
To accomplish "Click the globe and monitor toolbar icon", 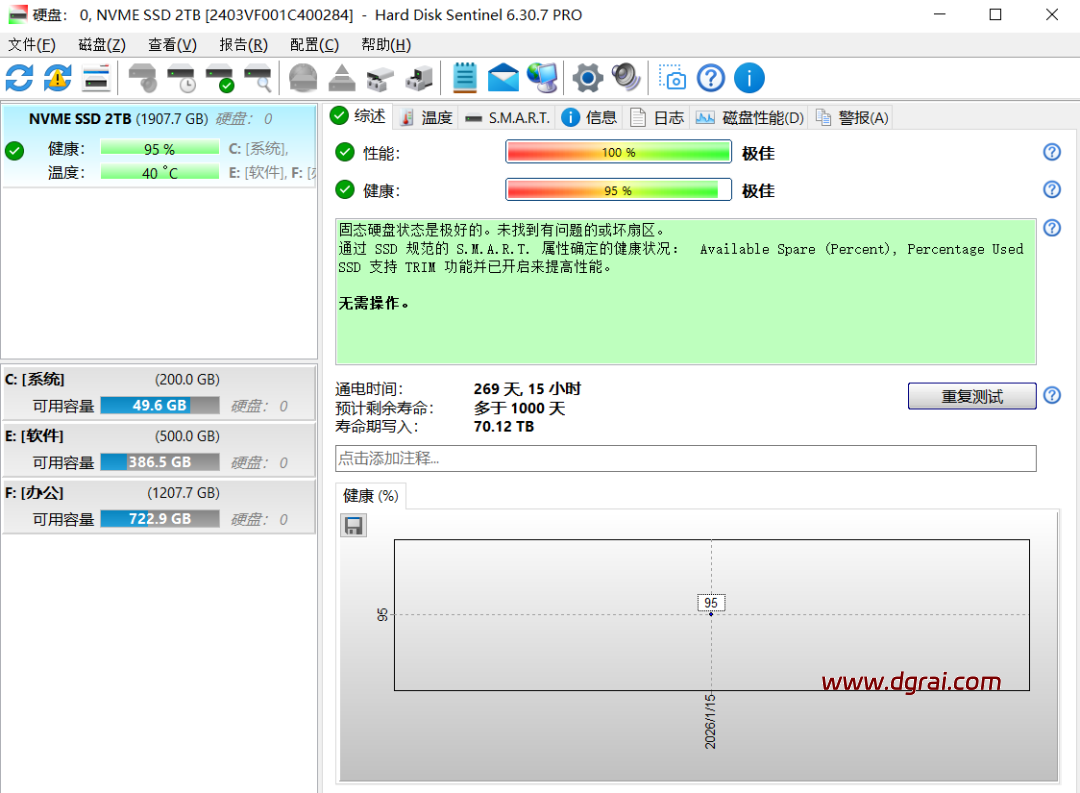I will (542, 78).
